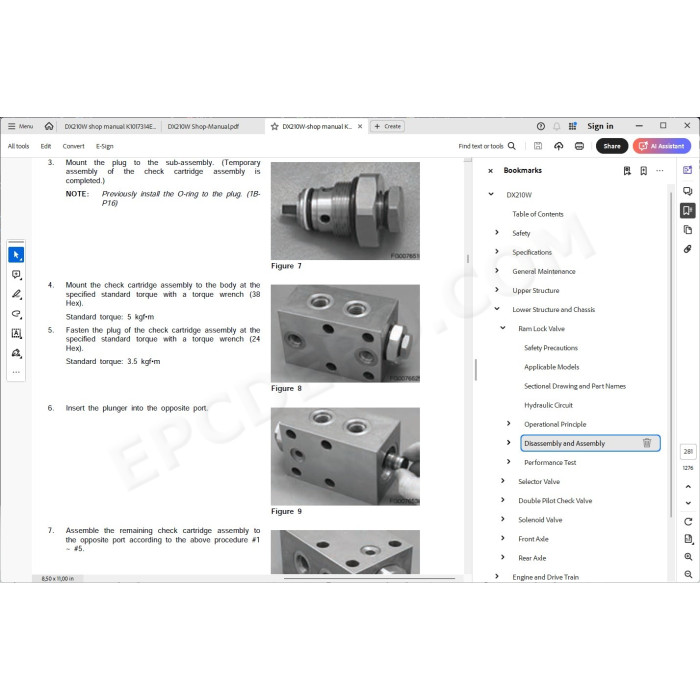Upload document to cloud icon
This screenshot has width=700, height=700.
(x=558, y=146)
